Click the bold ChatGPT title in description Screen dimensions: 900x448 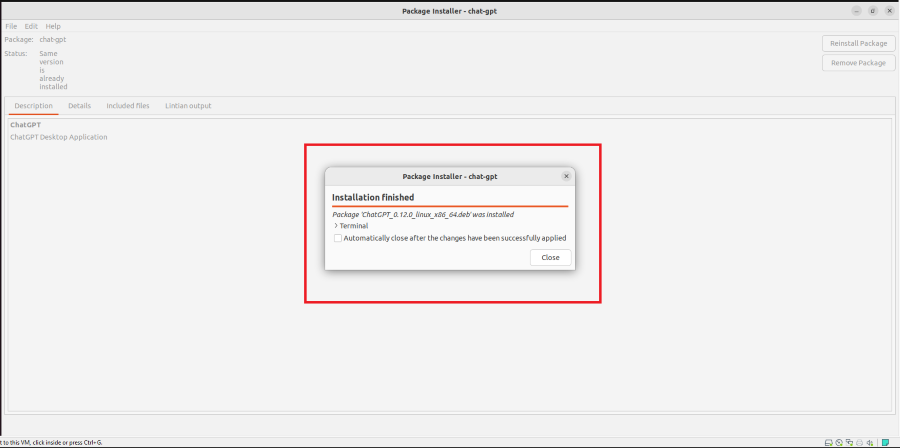point(26,124)
